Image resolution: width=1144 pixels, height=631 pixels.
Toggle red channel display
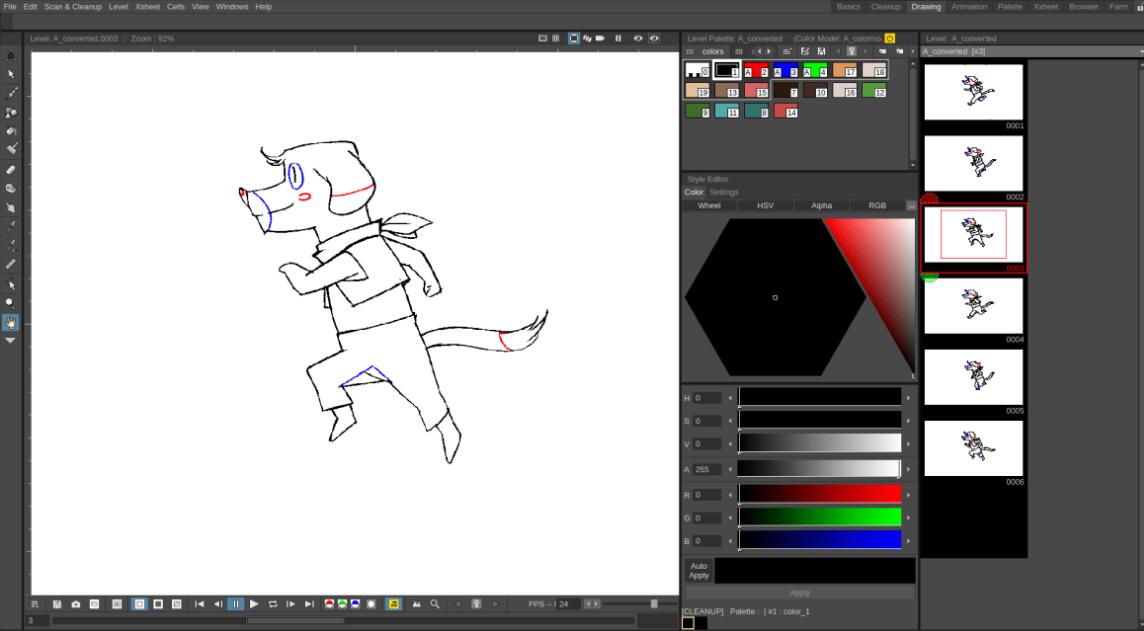(x=329, y=604)
